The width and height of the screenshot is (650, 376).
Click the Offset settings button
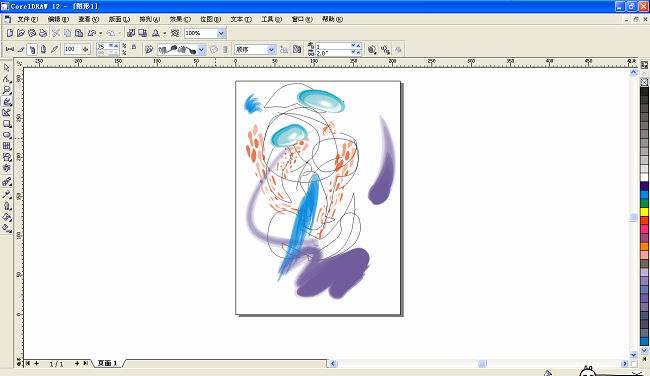pos(385,49)
